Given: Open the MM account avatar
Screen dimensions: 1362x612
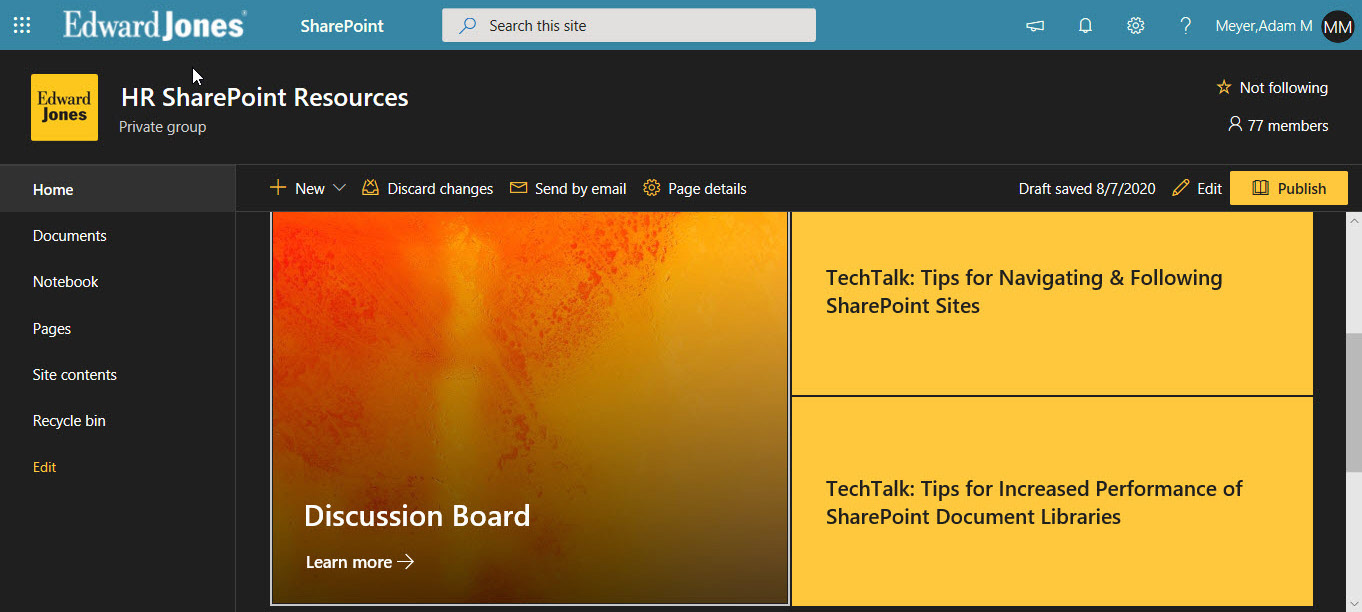Looking at the screenshot, I should pos(1338,27).
